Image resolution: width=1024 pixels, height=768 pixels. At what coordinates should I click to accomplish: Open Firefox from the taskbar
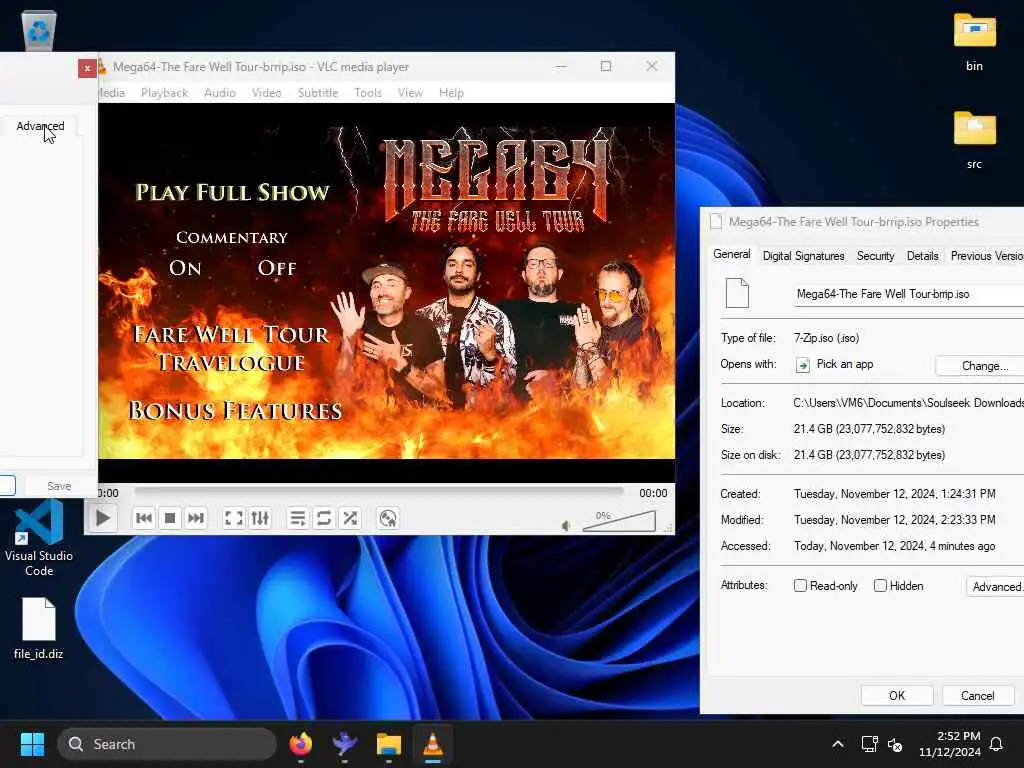click(x=300, y=744)
